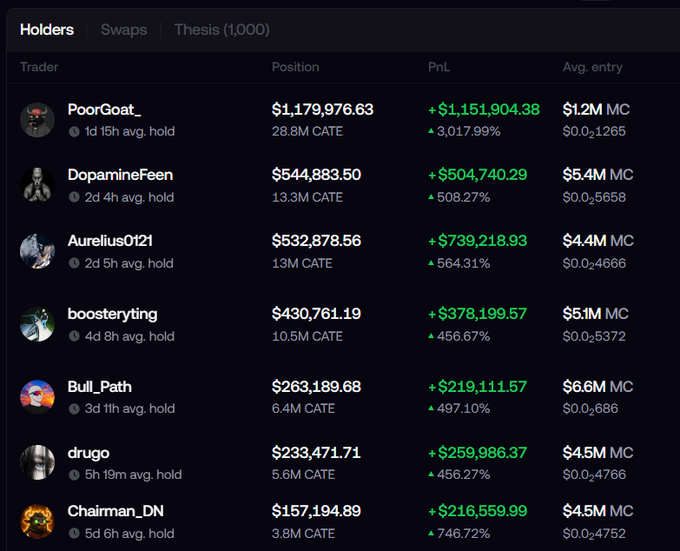Click green up-triangle next to 746.72%

(x=431, y=533)
